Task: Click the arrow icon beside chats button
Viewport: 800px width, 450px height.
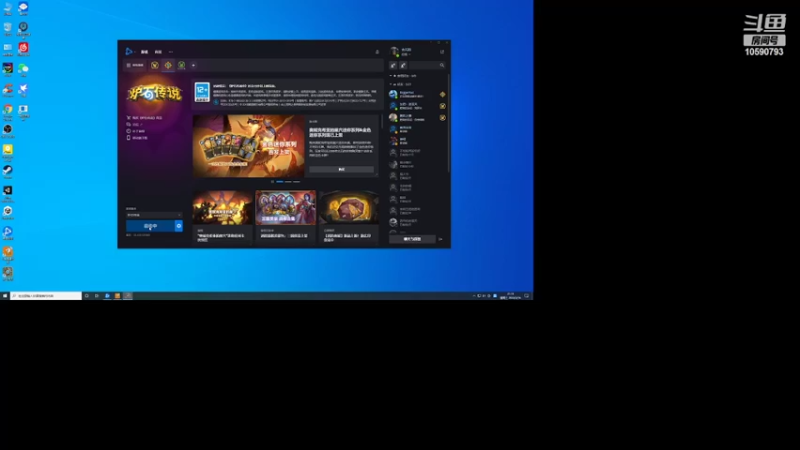Action: pos(441,239)
